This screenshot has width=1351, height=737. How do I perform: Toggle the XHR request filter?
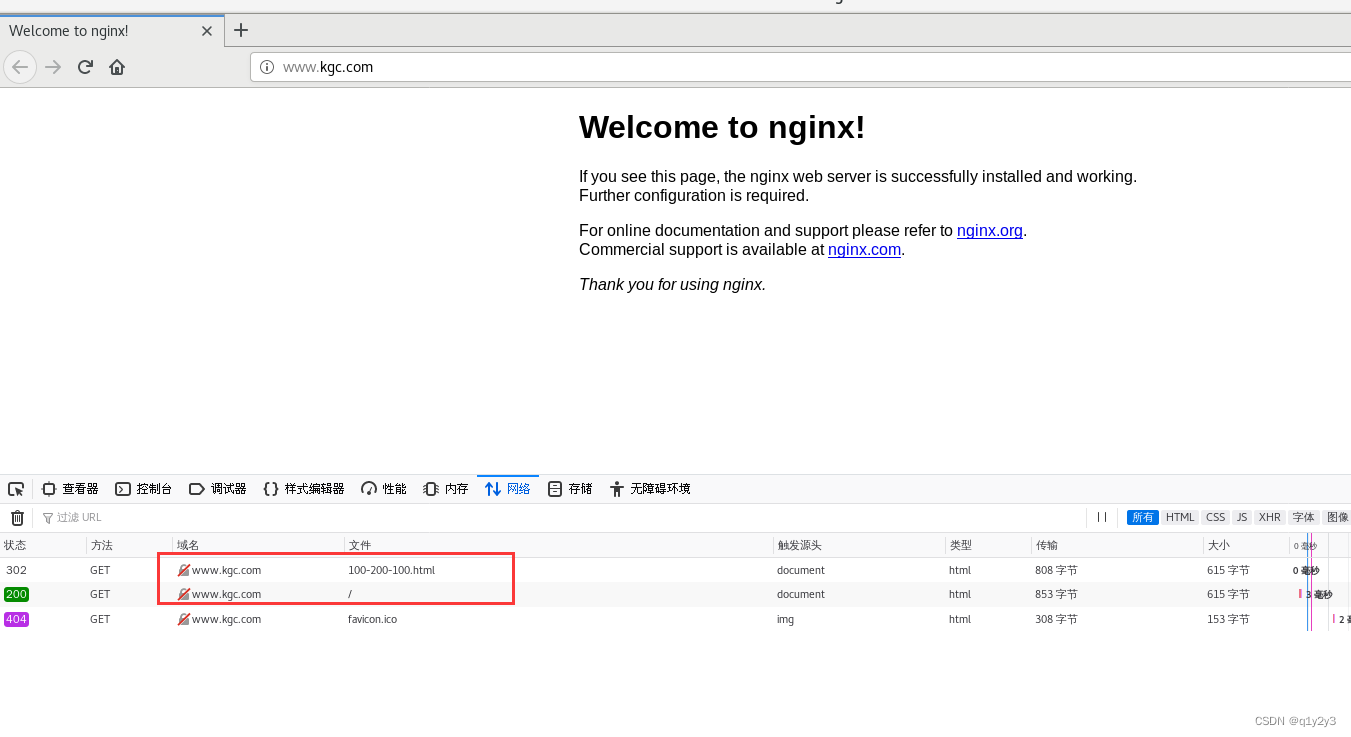click(1270, 517)
